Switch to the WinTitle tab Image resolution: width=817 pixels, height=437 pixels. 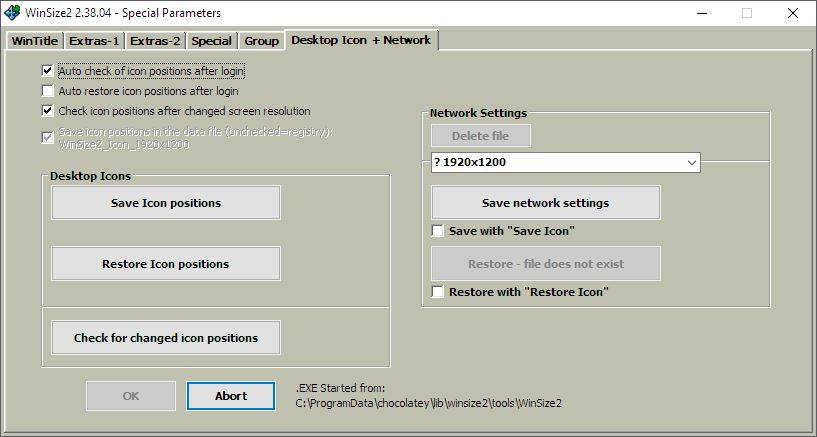[x=34, y=41]
